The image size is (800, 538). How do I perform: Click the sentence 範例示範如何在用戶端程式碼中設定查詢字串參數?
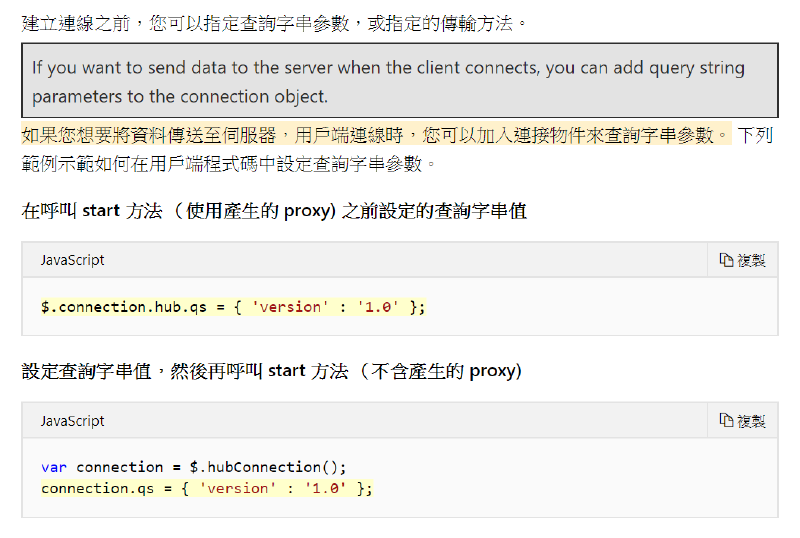pos(230,162)
